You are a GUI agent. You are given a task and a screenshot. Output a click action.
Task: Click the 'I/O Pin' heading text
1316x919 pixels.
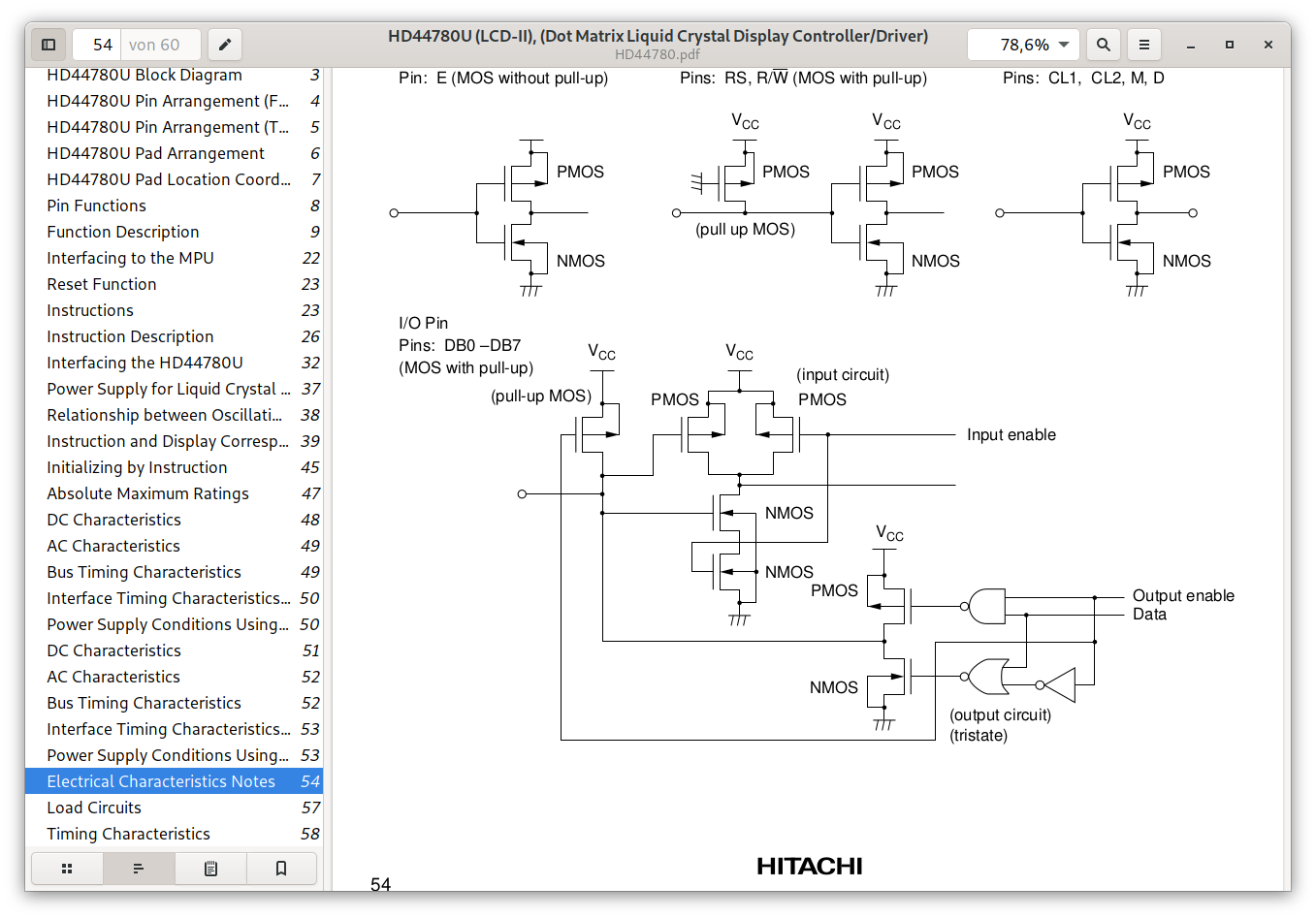[423, 323]
